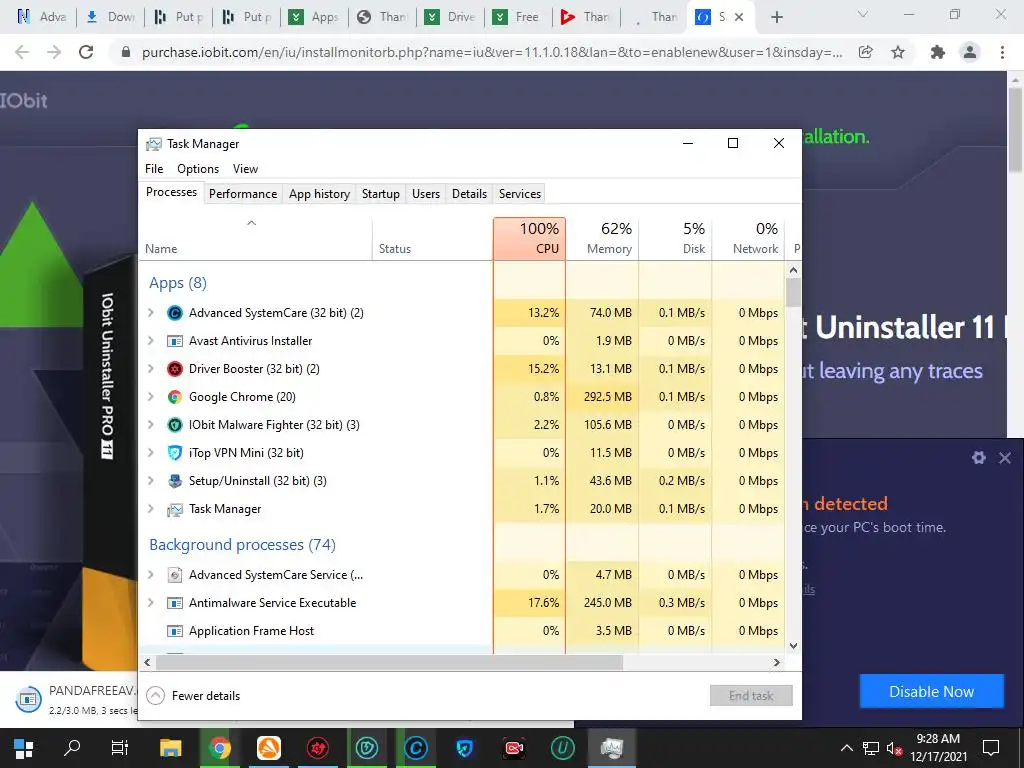Open Chrome from the taskbar

pos(219,748)
